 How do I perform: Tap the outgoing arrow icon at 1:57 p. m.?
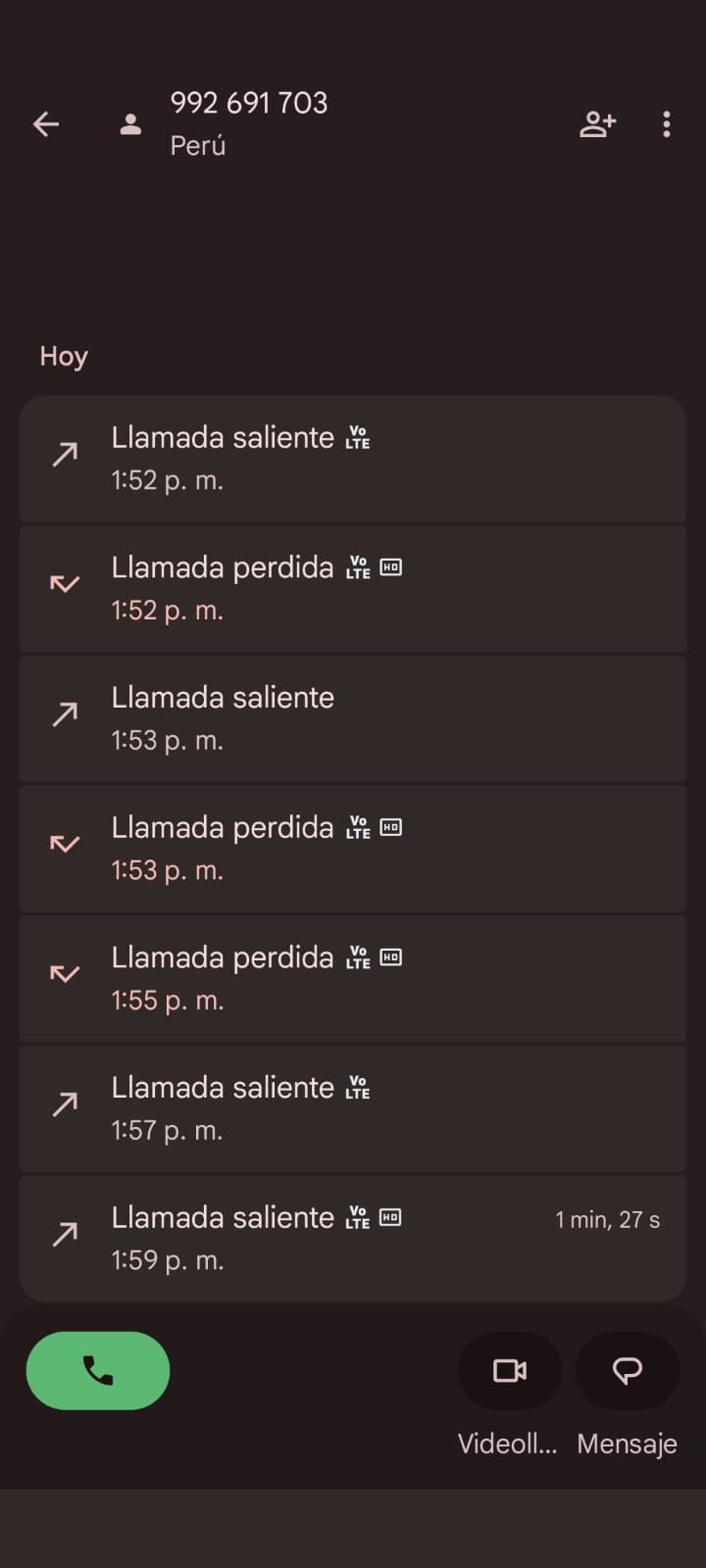pyautogui.click(x=65, y=1105)
